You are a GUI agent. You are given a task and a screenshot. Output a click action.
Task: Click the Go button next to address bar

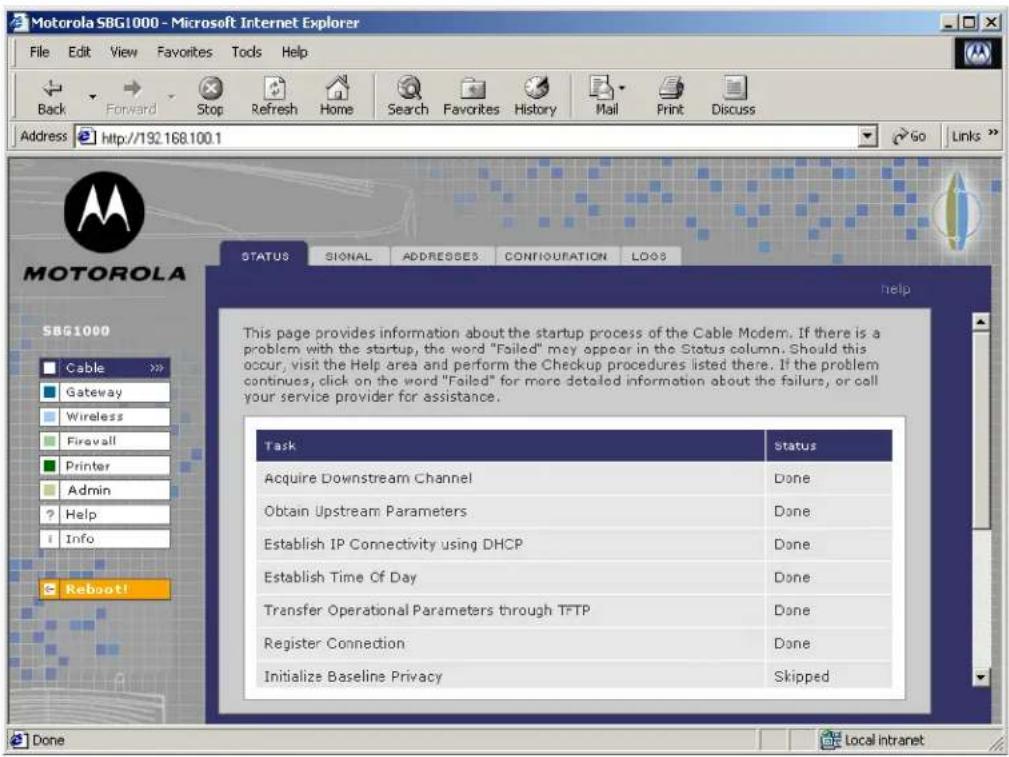pyautogui.click(x=909, y=136)
